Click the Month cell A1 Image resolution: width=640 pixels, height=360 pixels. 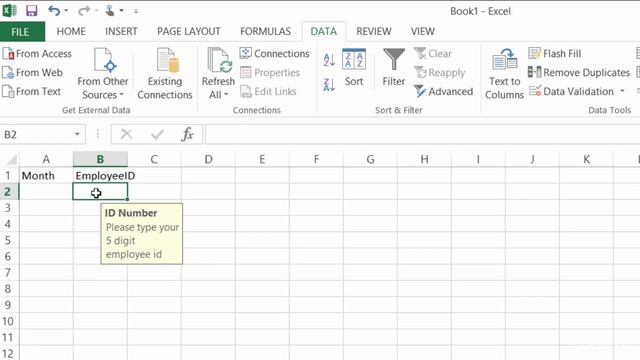pyautogui.click(x=46, y=176)
